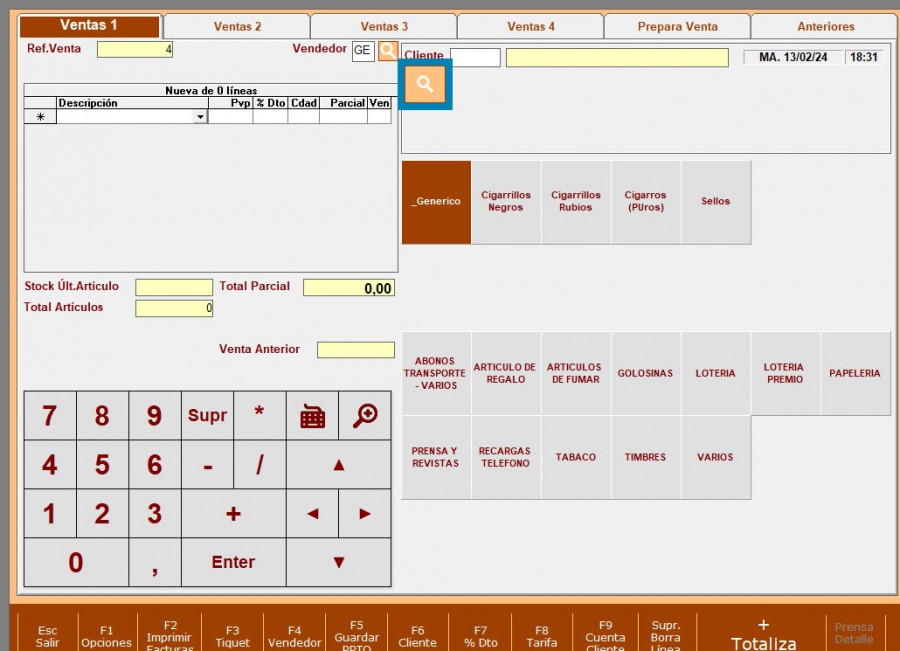Select the Cigarrillos Rubios category
The height and width of the screenshot is (651, 900).
pyautogui.click(x=576, y=202)
